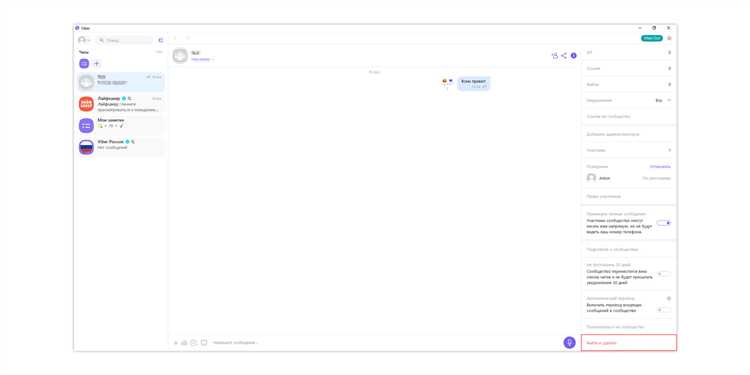Click the purple voice message microphone button
Screen dimensions: 750x375
pos(569,342)
